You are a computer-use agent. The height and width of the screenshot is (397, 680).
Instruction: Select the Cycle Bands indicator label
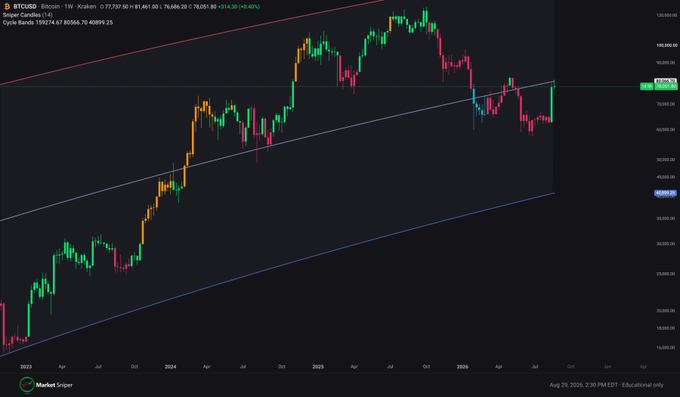[x=58, y=22]
